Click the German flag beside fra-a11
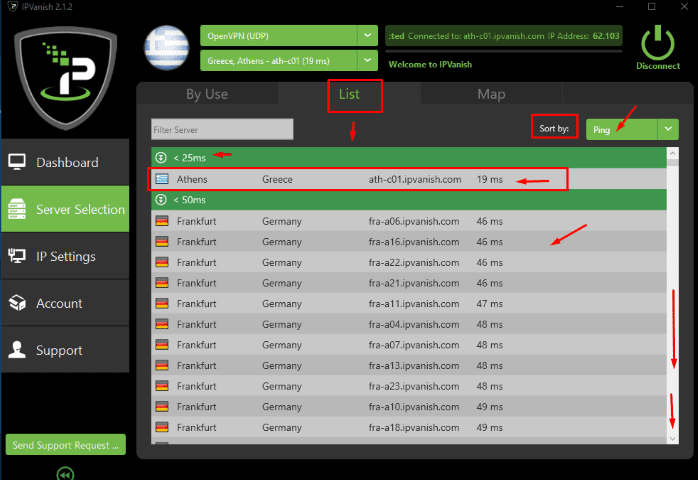The width and height of the screenshot is (698, 480). tap(162, 303)
